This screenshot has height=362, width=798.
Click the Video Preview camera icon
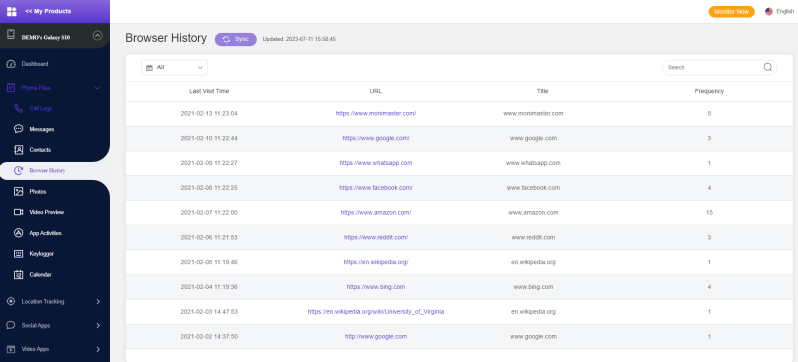(18, 212)
